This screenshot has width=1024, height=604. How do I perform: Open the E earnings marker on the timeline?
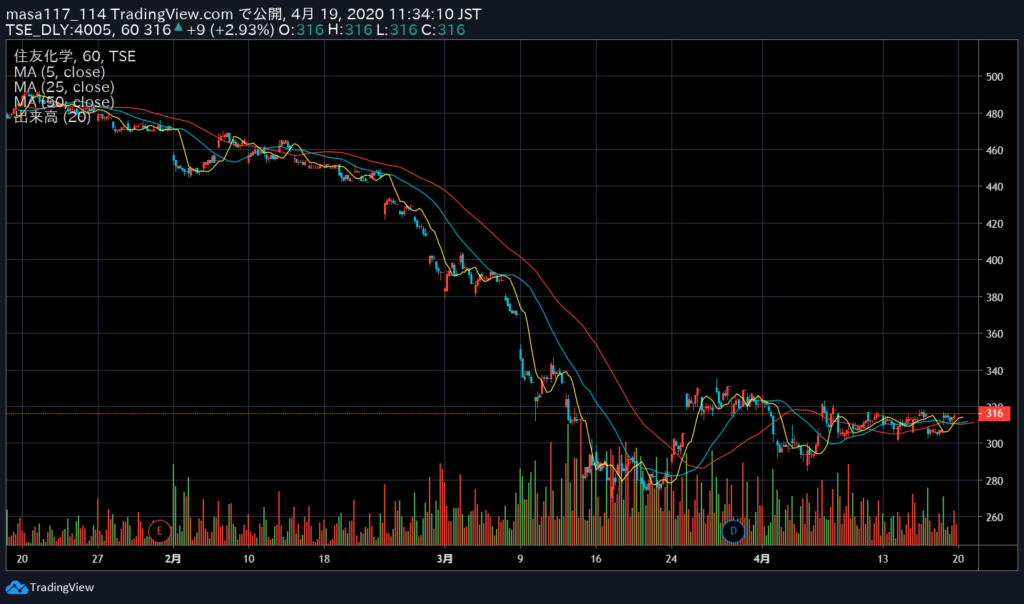click(x=159, y=531)
